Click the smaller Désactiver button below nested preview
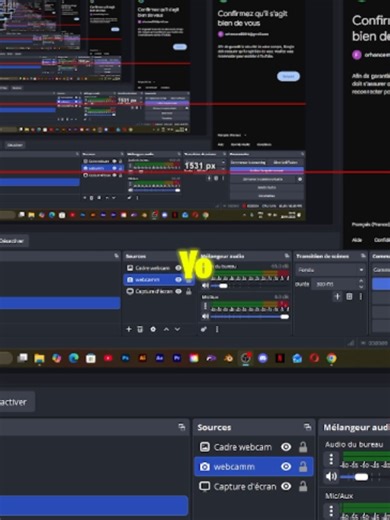The height and width of the screenshot is (520, 390). [x=13, y=241]
